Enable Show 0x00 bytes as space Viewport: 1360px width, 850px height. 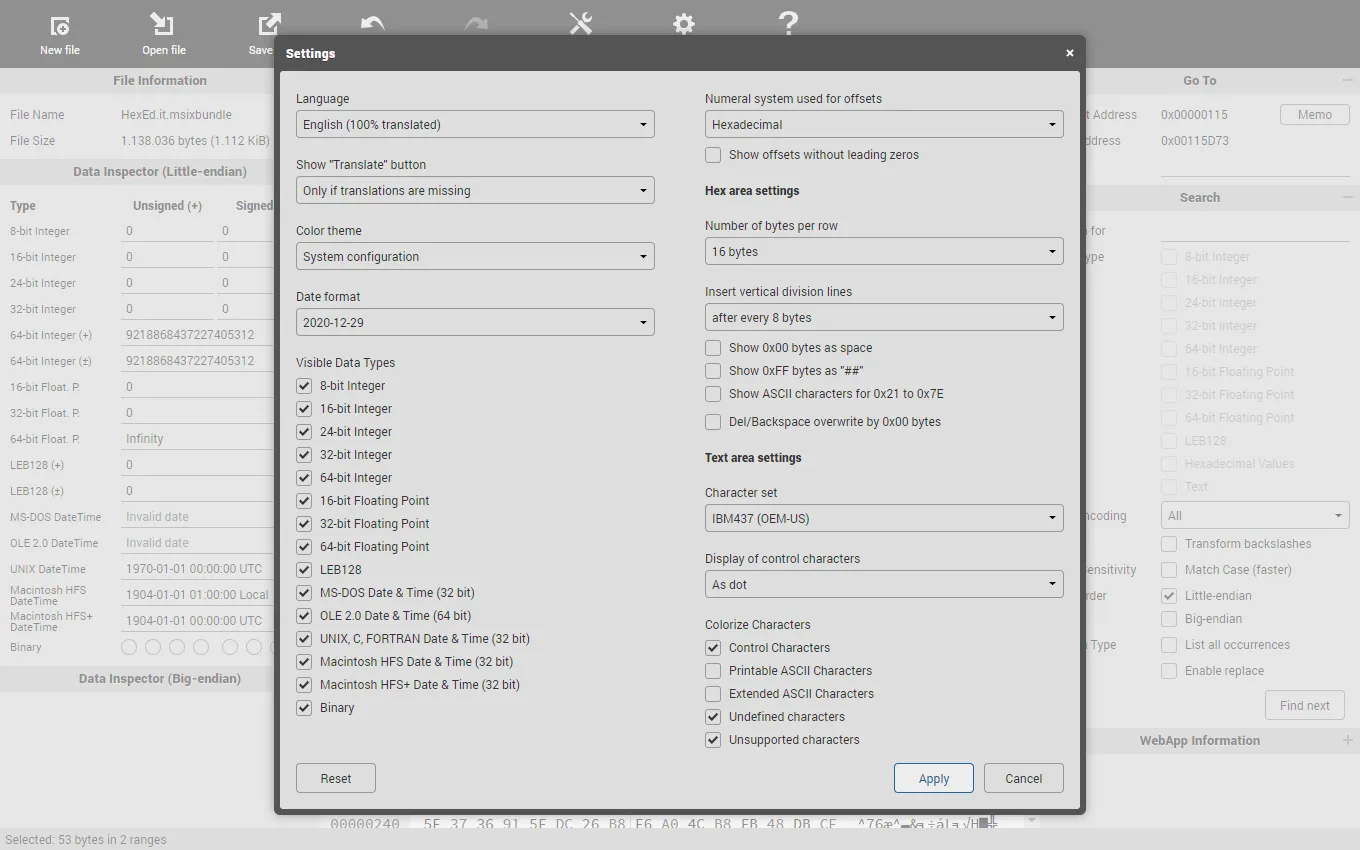713,348
